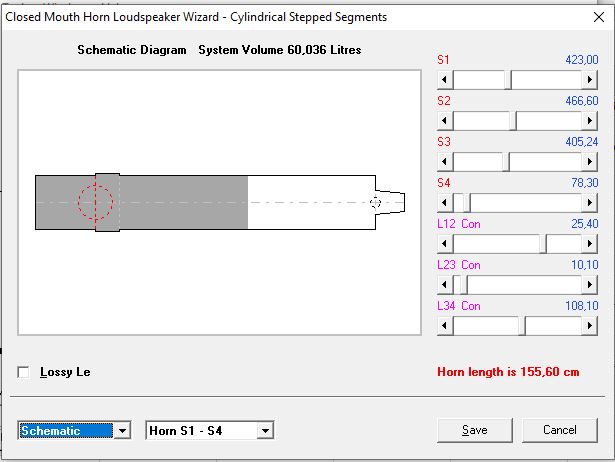Click the System Volume 60,036 Litres text
The width and height of the screenshot is (615, 462).
pos(280,50)
